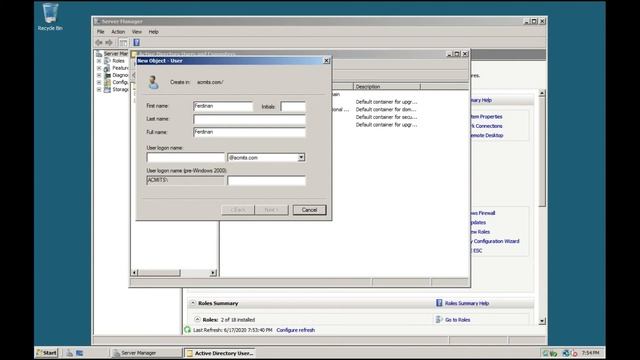
Task: Open the File menu in Server Manager
Action: point(100,32)
